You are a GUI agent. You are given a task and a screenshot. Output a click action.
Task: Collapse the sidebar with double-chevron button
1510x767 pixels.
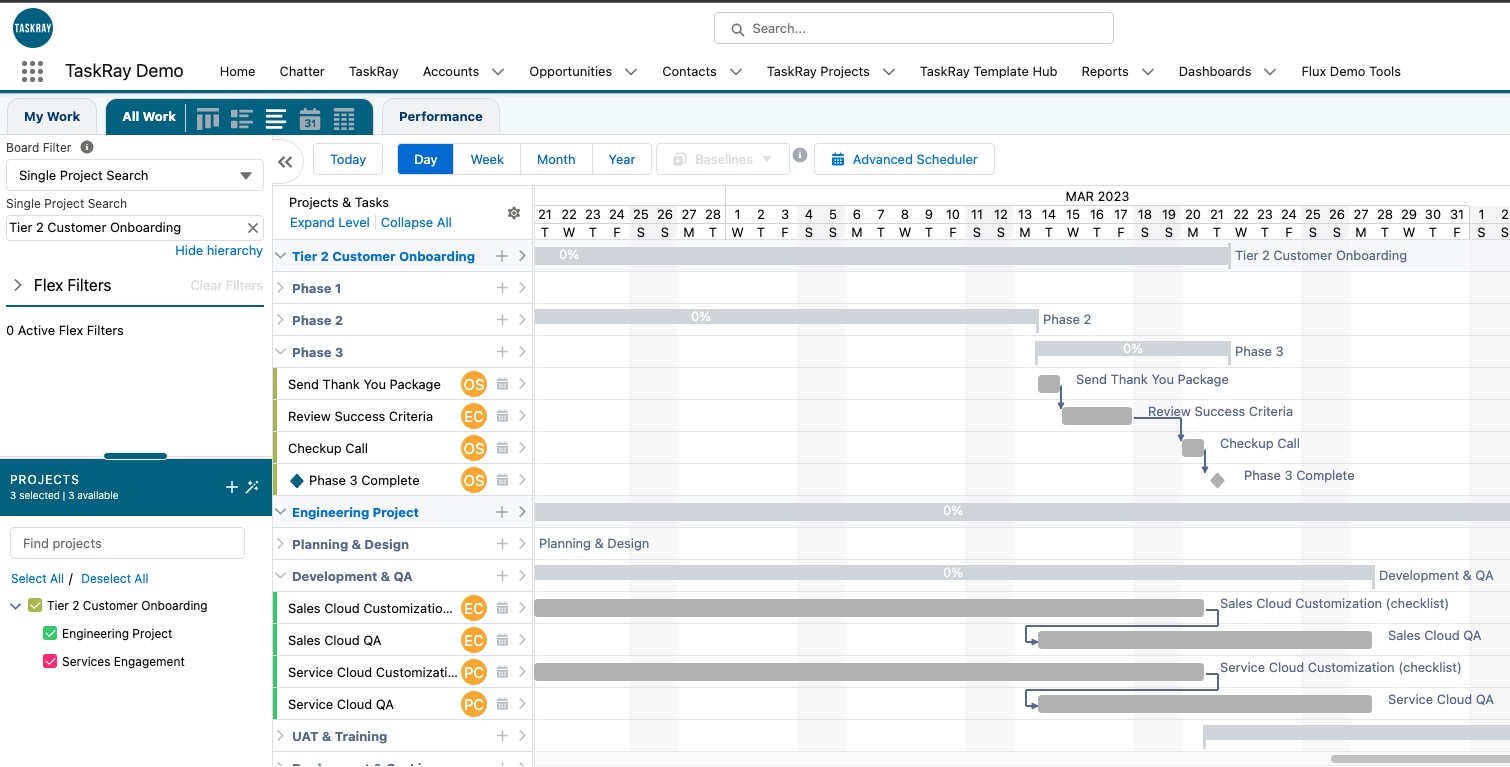point(285,161)
